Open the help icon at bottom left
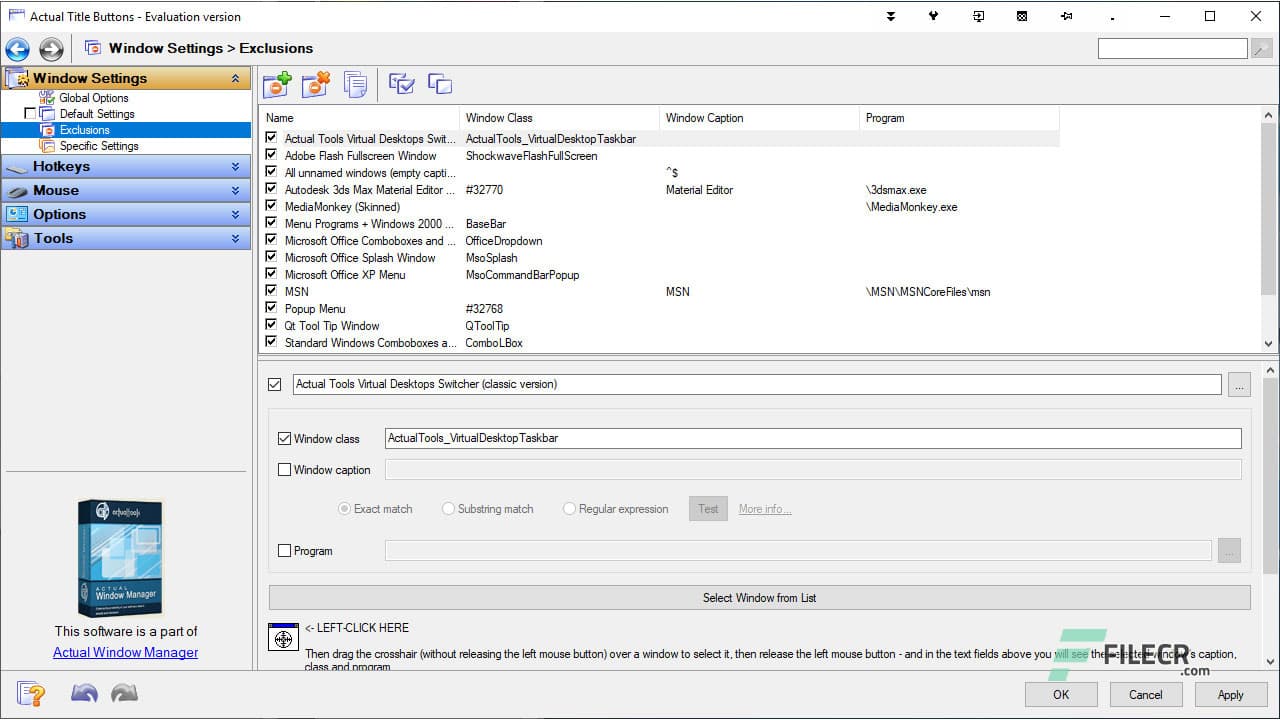 pyautogui.click(x=31, y=694)
